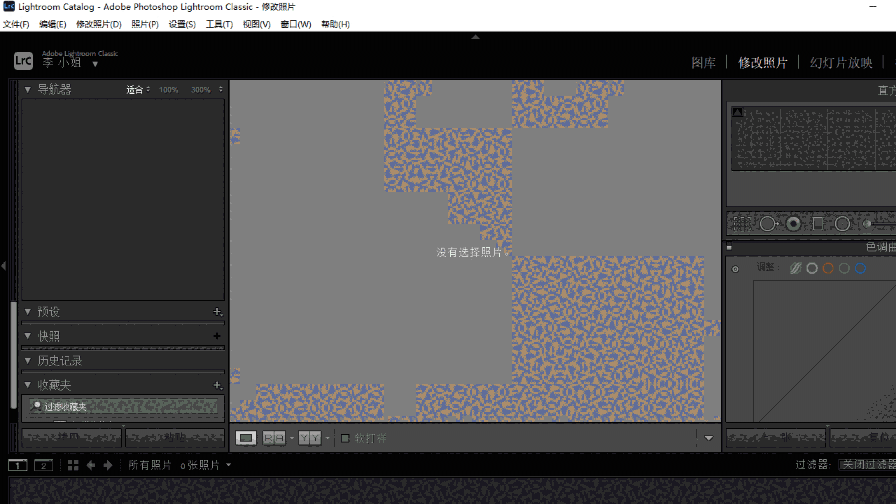This screenshot has width=896, height=504.
Task: Activate the Red Eye Correction tool
Action: (793, 224)
